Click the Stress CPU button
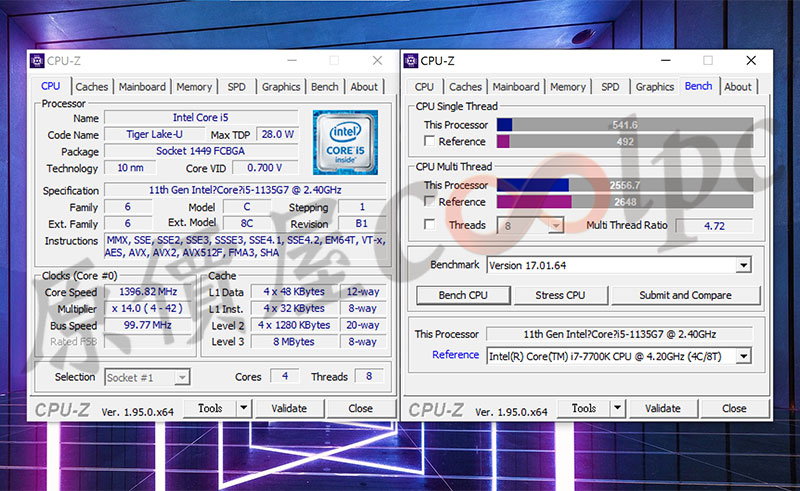Image resolution: width=800 pixels, height=491 pixels. pyautogui.click(x=560, y=295)
